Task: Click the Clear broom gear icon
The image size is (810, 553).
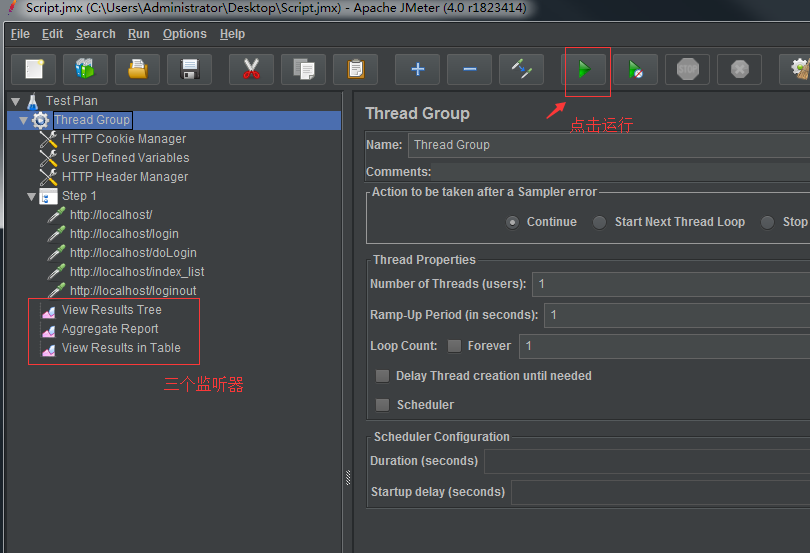Action: coord(798,69)
